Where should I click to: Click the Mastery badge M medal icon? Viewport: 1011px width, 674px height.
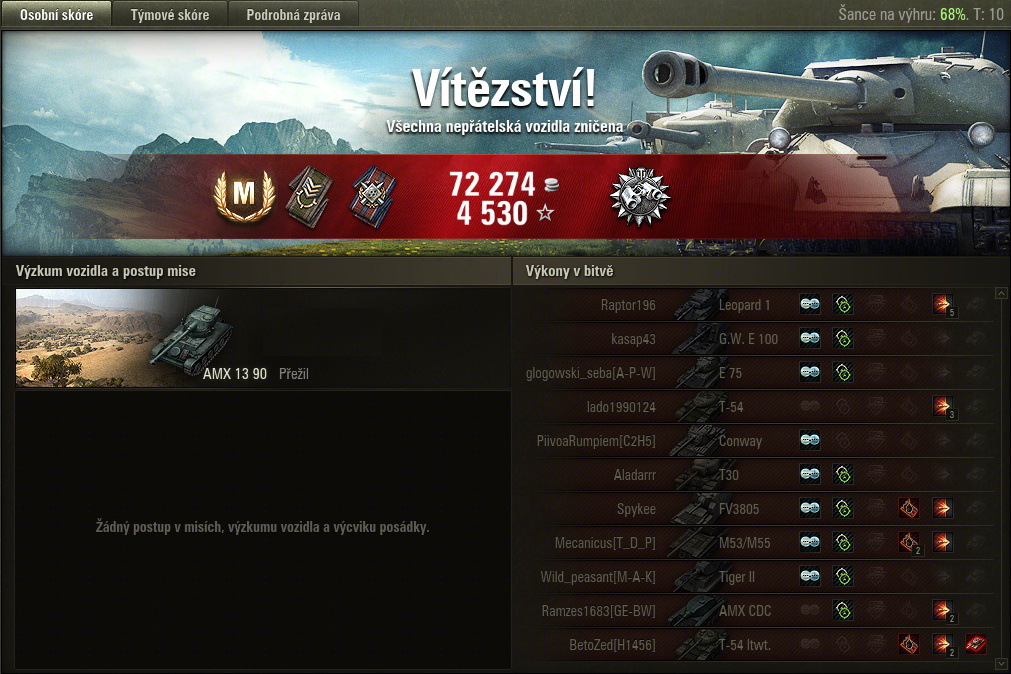pos(244,194)
